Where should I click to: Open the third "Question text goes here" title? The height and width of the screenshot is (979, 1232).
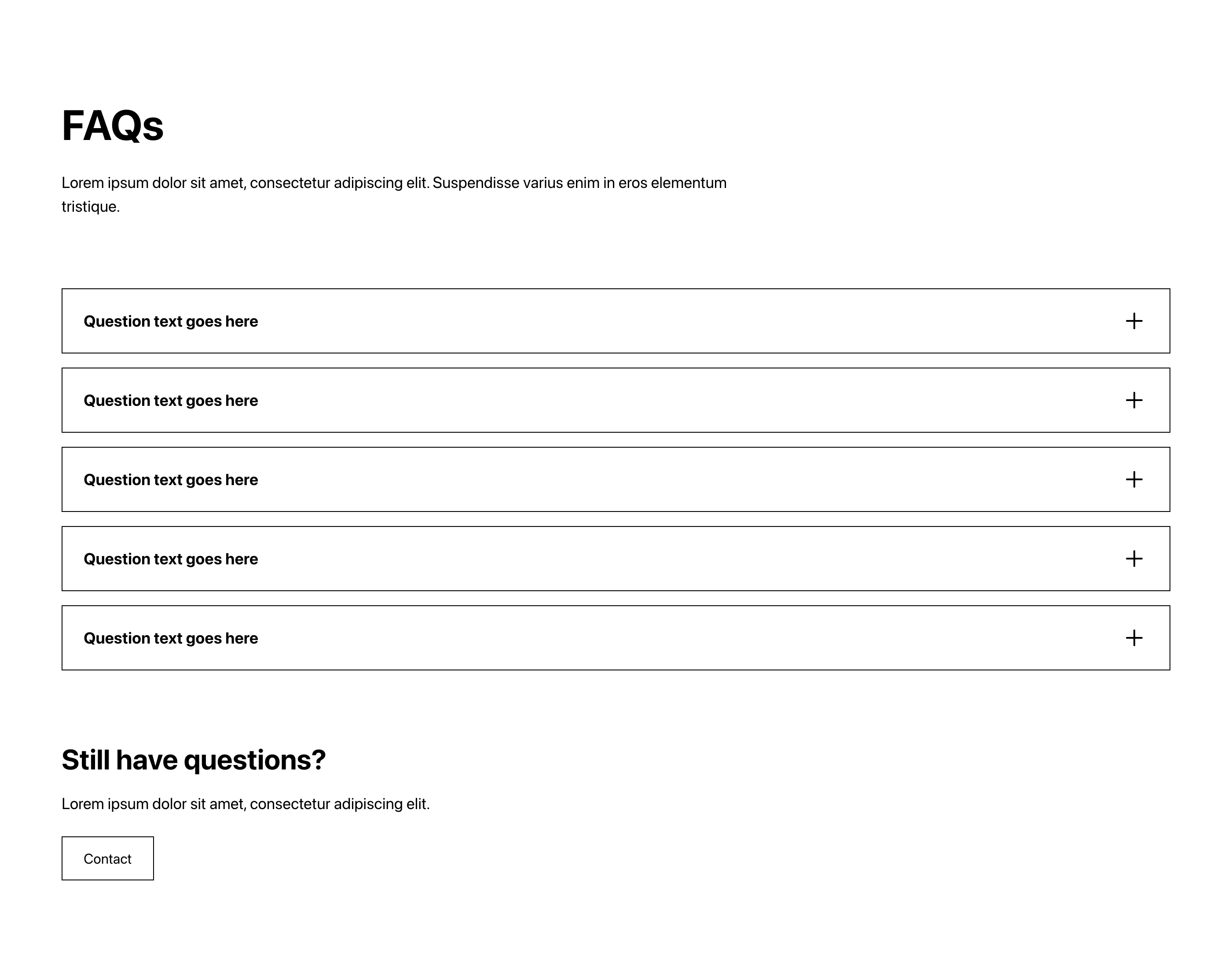point(171,480)
